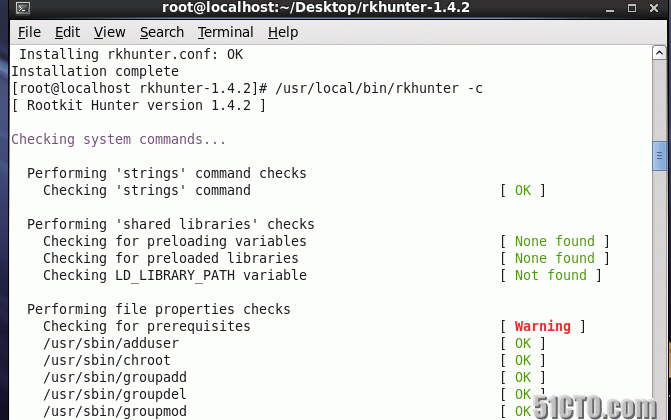The width and height of the screenshot is (671, 420).
Task: Maximize the terminal window
Action: click(632, 8)
